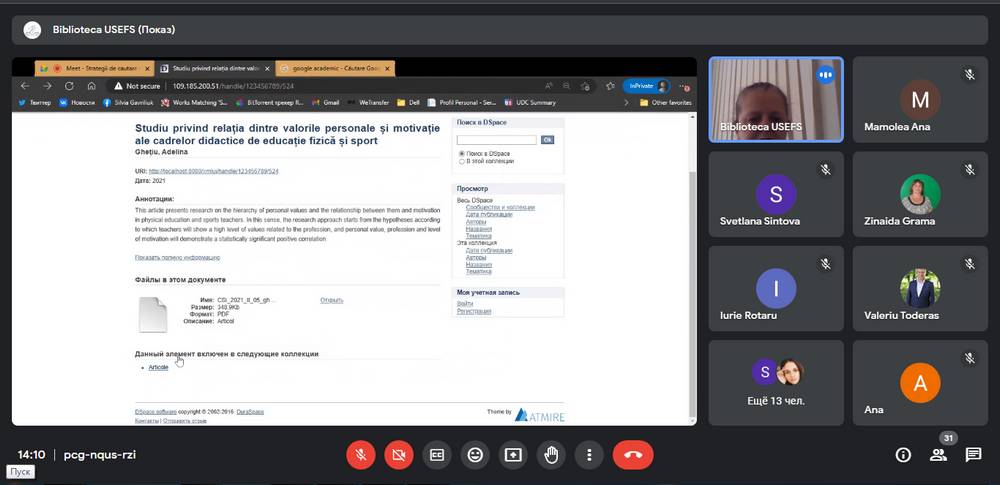Open Meet more options menu

(589, 455)
